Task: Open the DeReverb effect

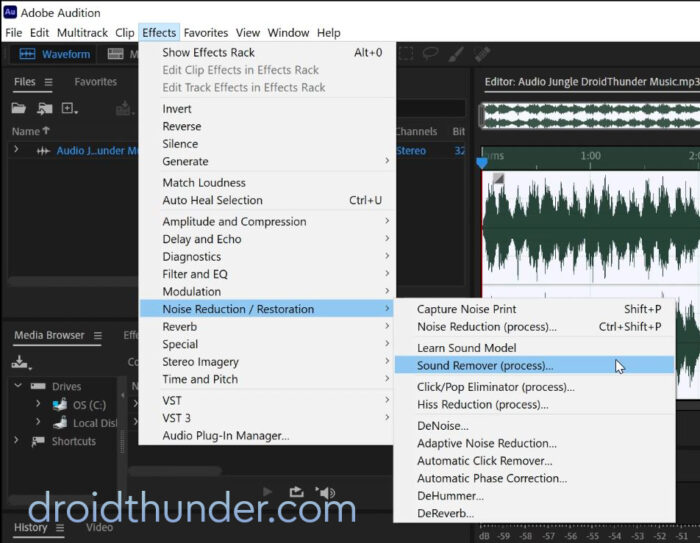Action: pos(534,514)
